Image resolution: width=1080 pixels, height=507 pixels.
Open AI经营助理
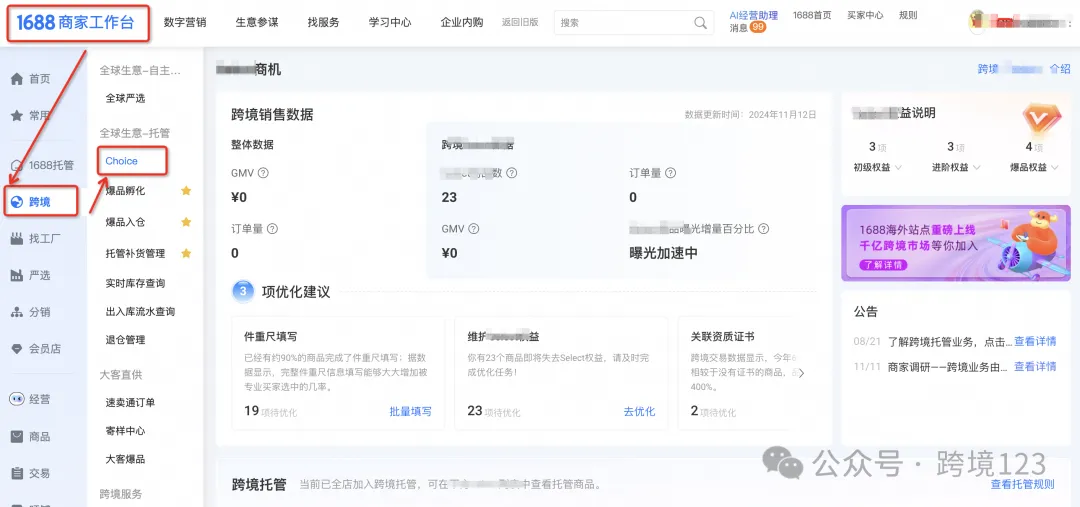click(x=754, y=15)
